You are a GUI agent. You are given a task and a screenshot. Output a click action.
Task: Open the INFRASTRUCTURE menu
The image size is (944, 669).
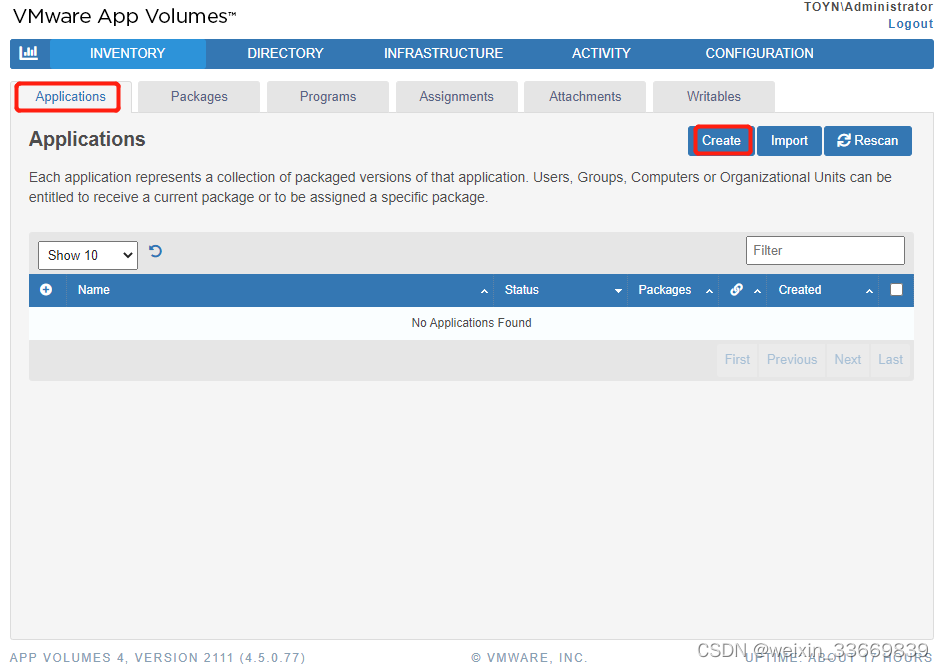coord(444,53)
